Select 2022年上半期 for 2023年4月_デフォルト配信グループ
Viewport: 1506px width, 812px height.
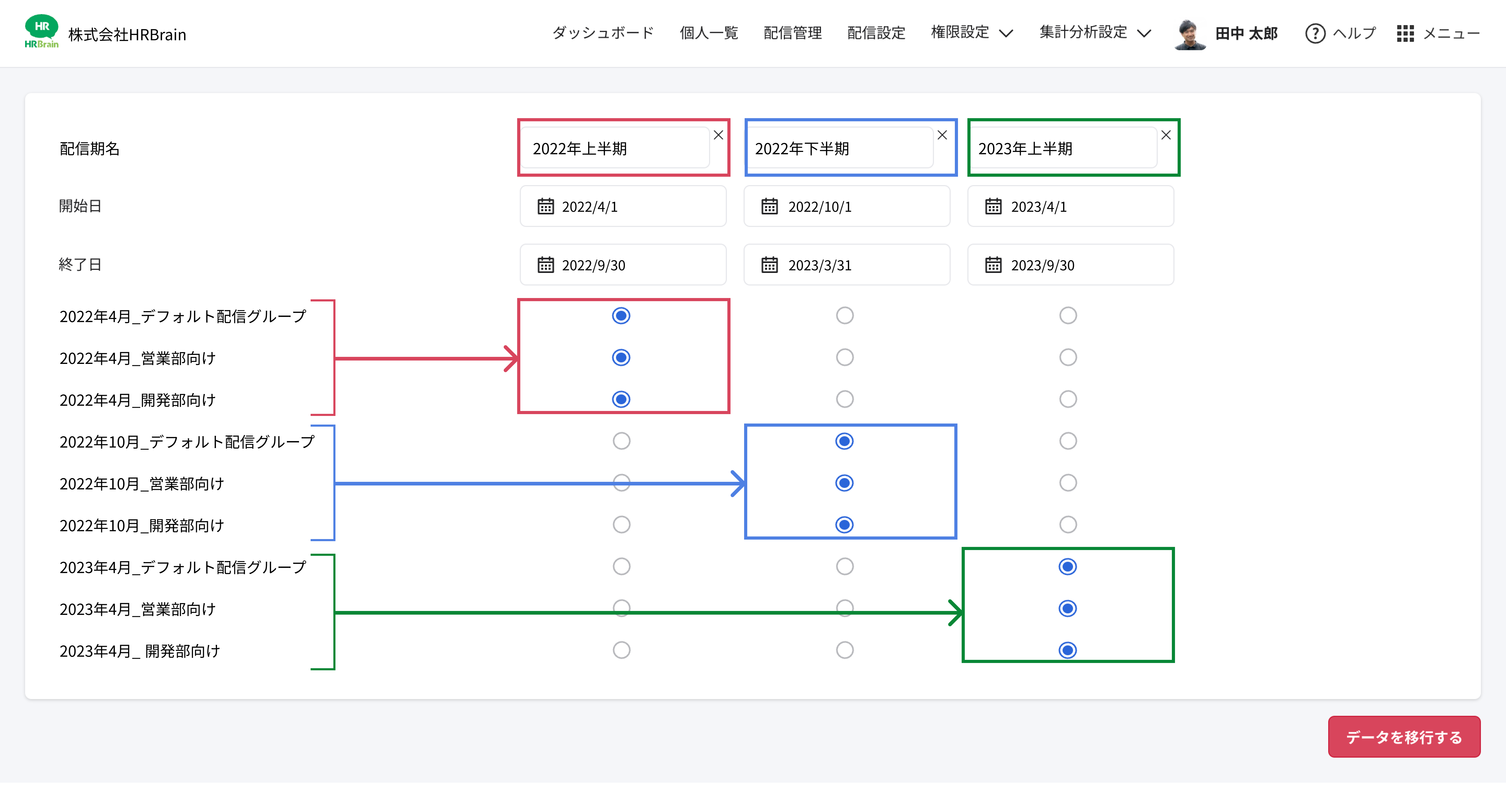621,567
